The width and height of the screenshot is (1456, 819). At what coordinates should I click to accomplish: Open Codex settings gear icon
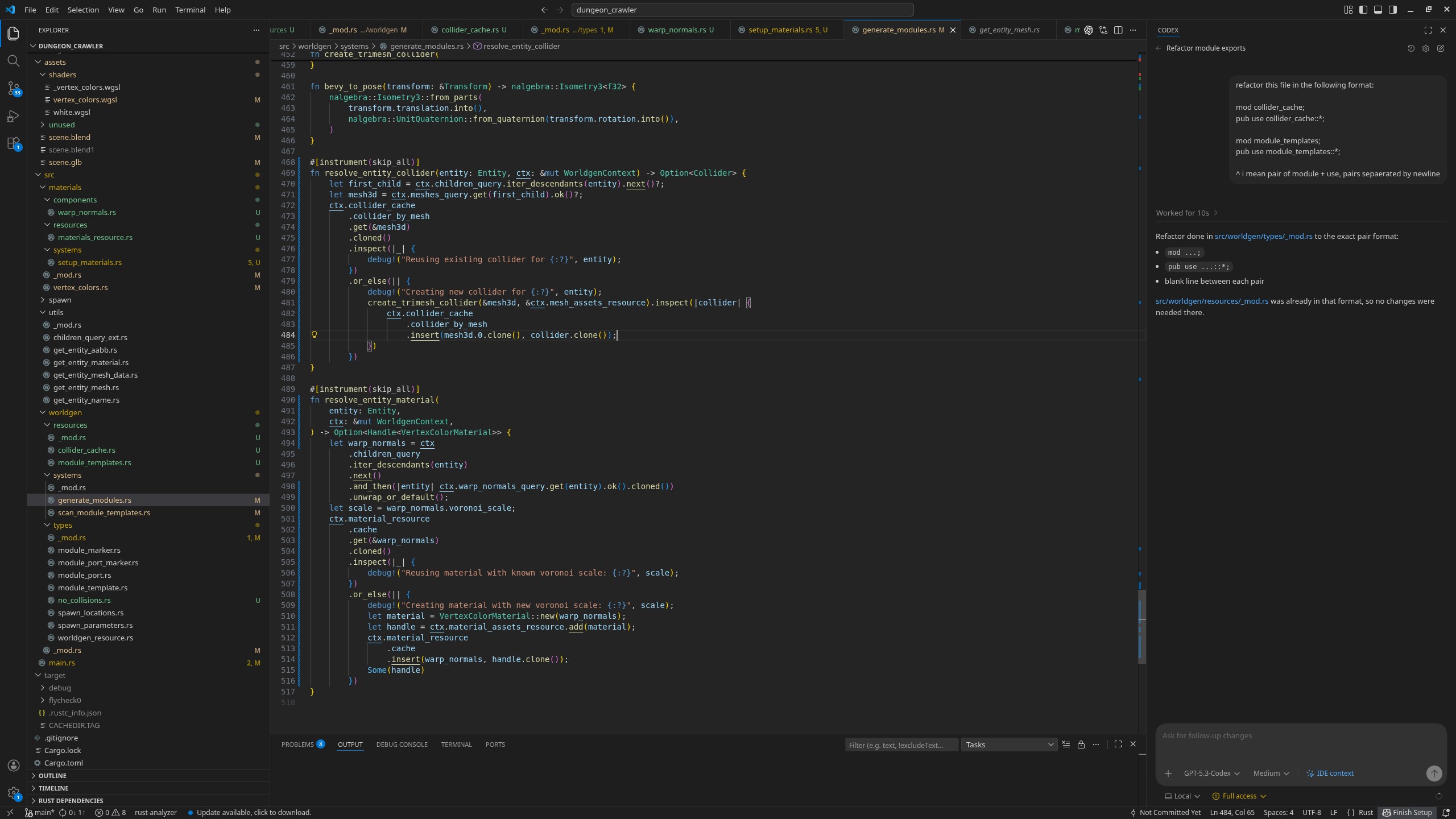coord(1426,48)
